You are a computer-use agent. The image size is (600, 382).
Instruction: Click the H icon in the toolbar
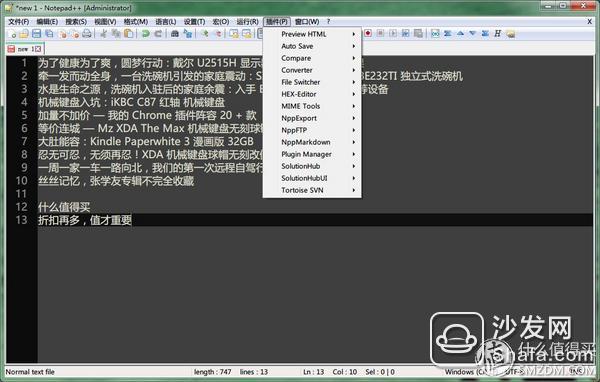point(497,34)
